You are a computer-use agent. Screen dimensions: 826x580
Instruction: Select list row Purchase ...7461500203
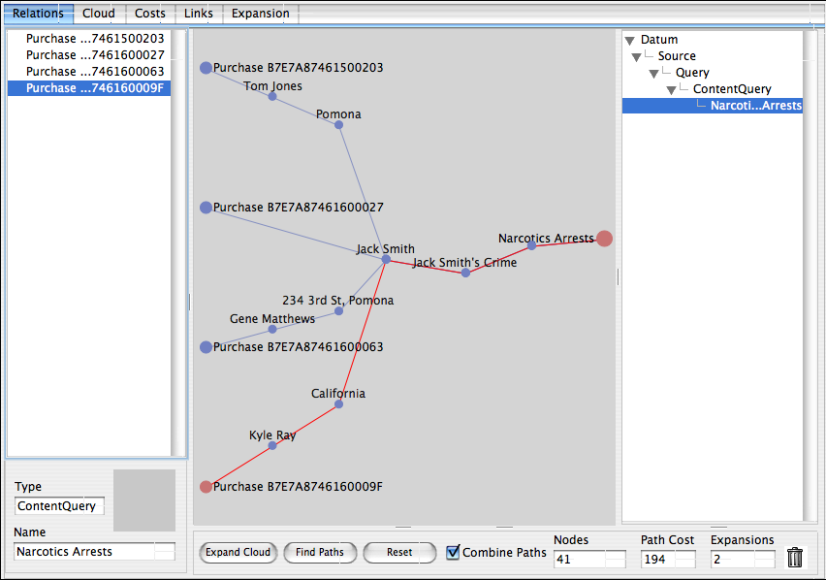point(89,38)
